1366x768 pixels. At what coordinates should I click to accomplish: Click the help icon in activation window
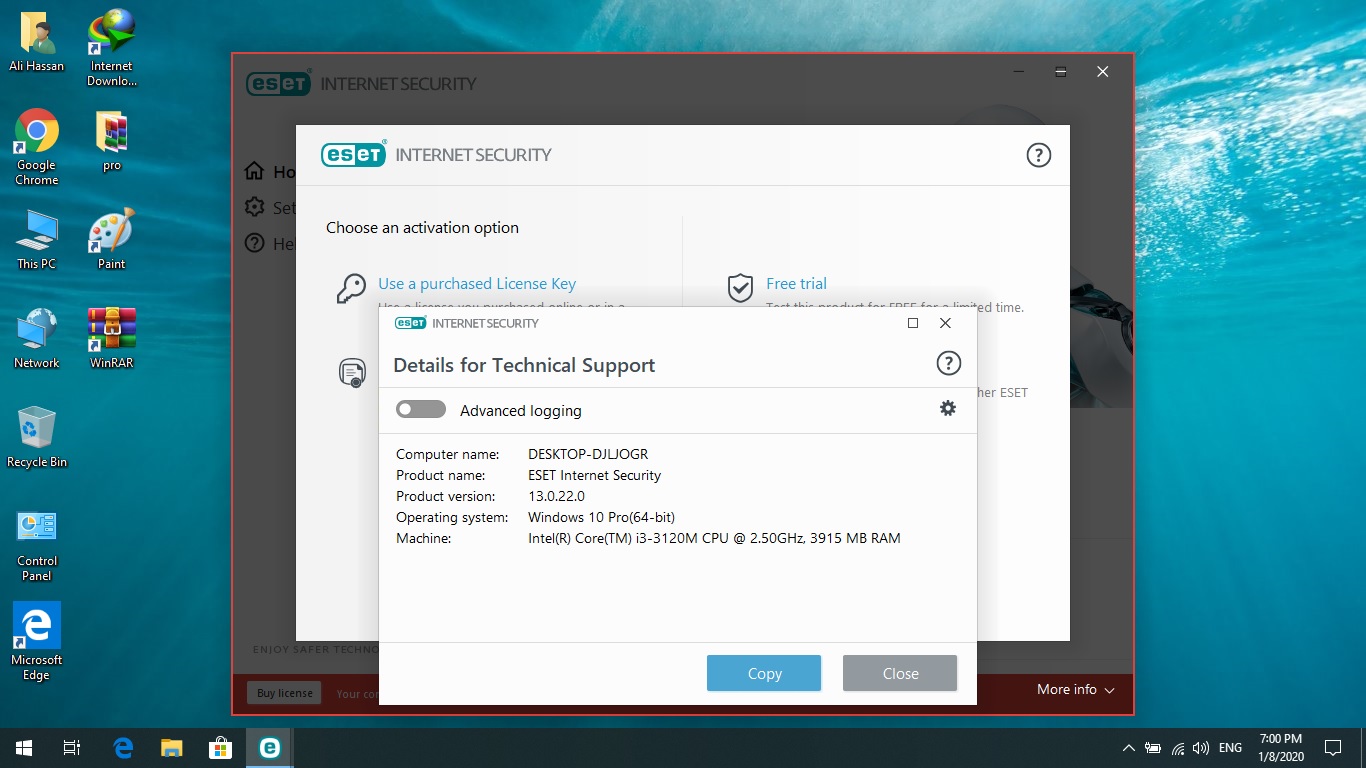[x=1039, y=155]
